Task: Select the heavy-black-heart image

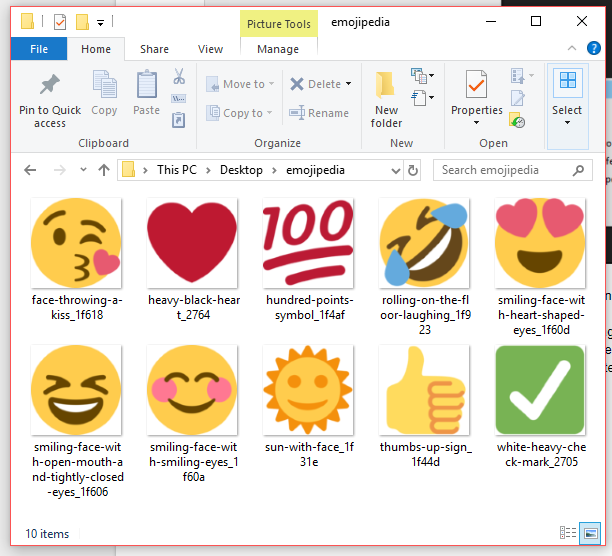Action: point(192,243)
